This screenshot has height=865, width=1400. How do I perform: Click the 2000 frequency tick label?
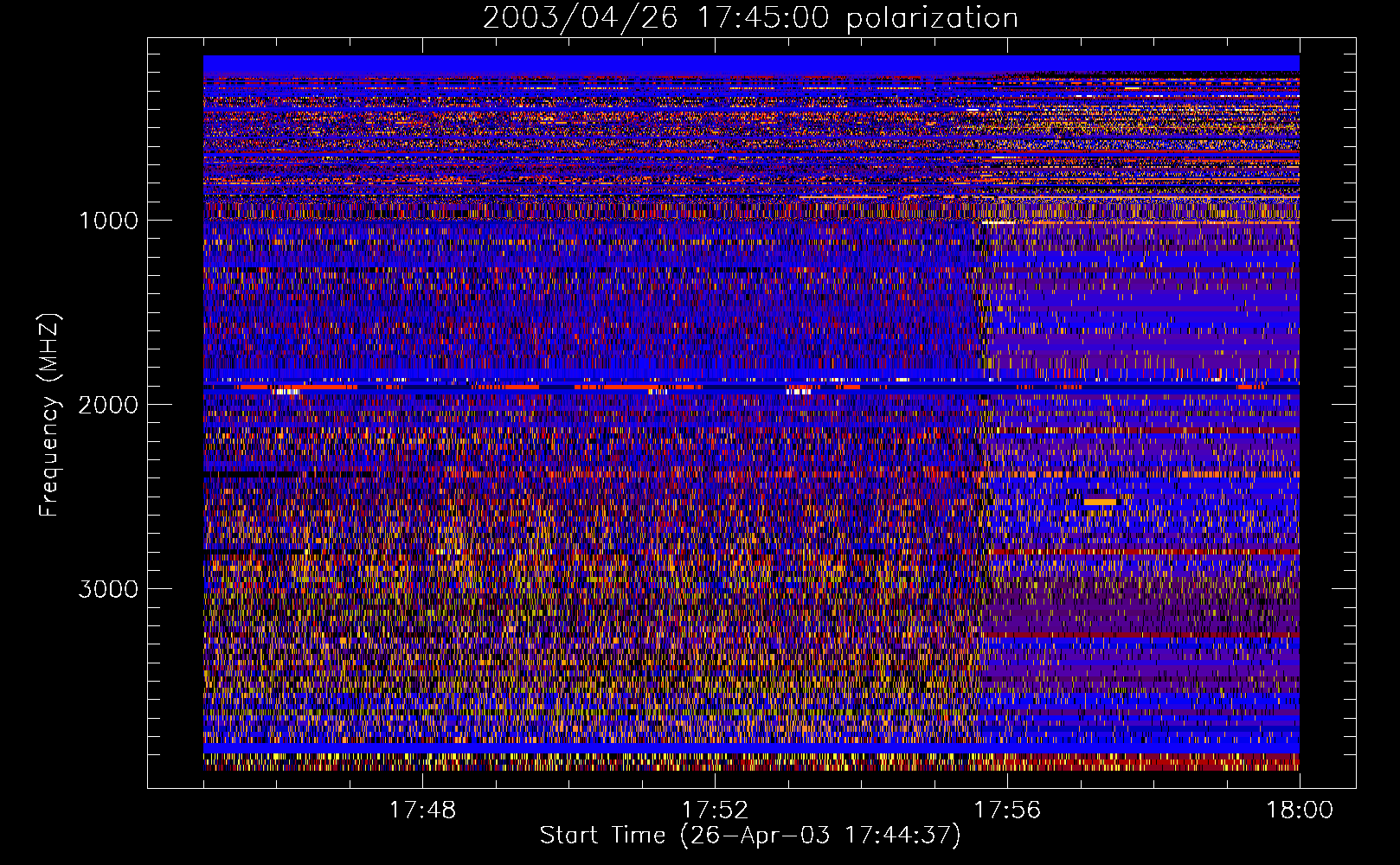click(108, 405)
